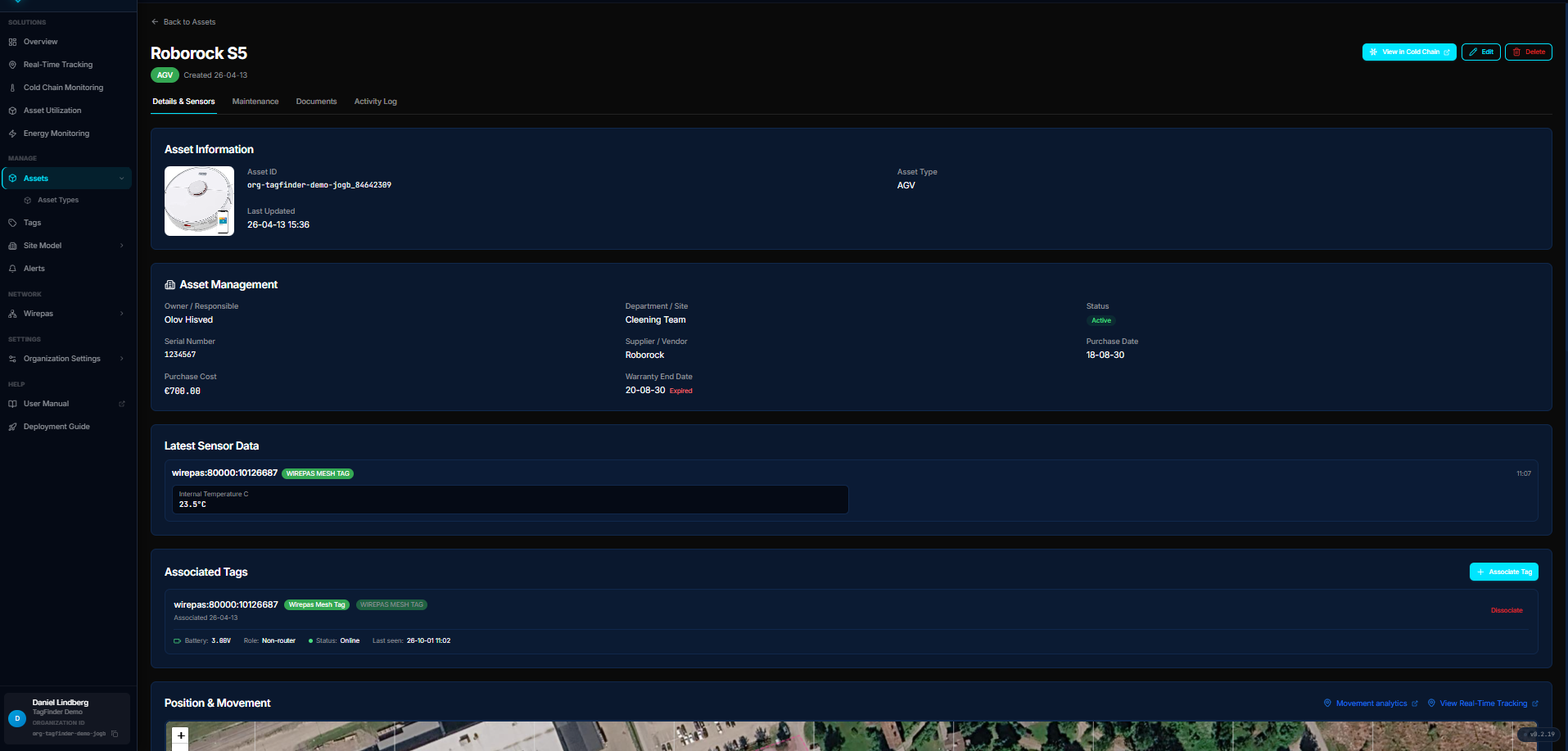Open Real-Time Tracking solution

click(57, 65)
